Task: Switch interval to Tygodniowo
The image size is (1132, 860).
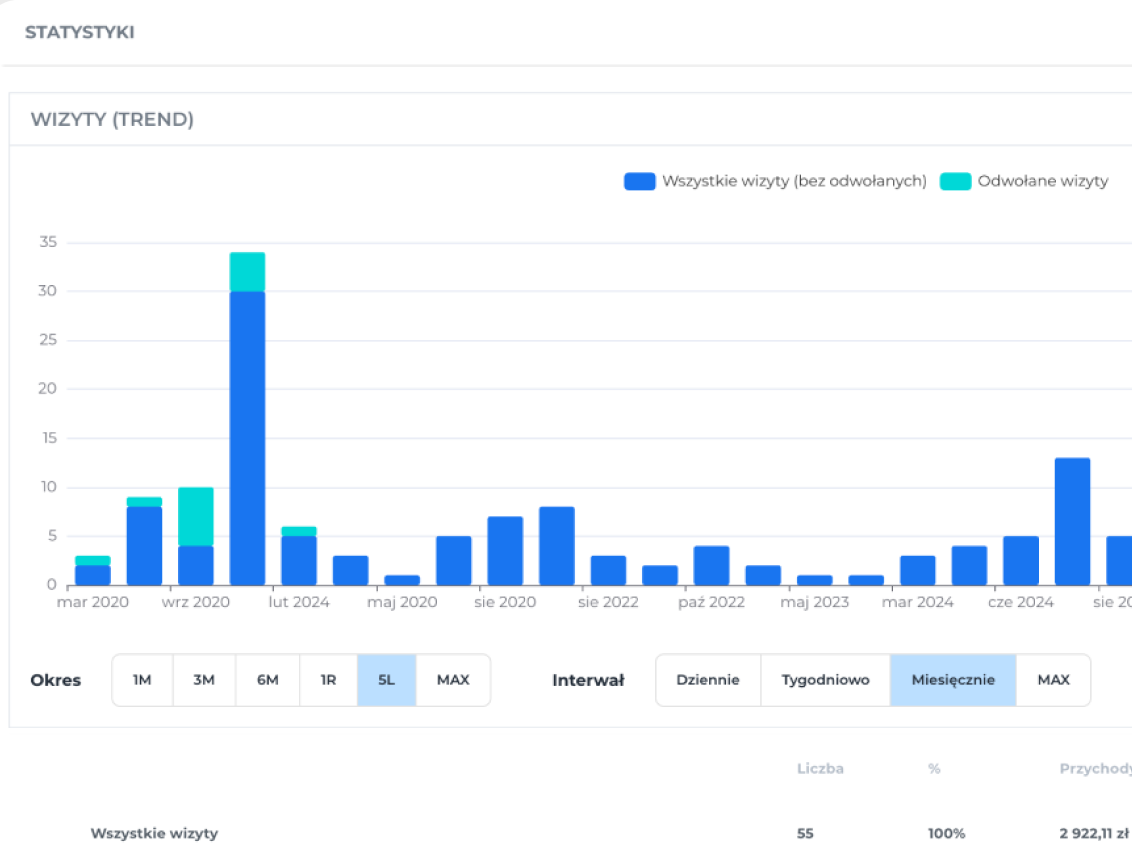Action: [826, 680]
